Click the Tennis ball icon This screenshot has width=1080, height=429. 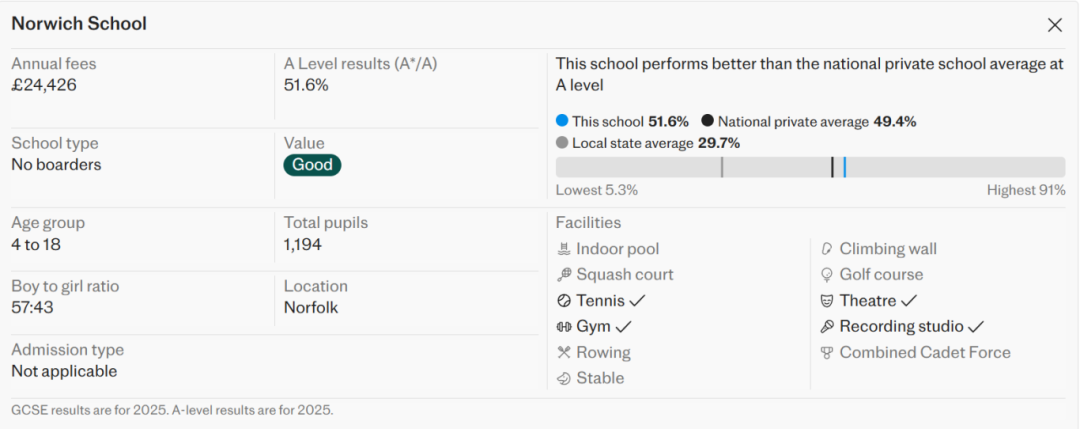(564, 301)
